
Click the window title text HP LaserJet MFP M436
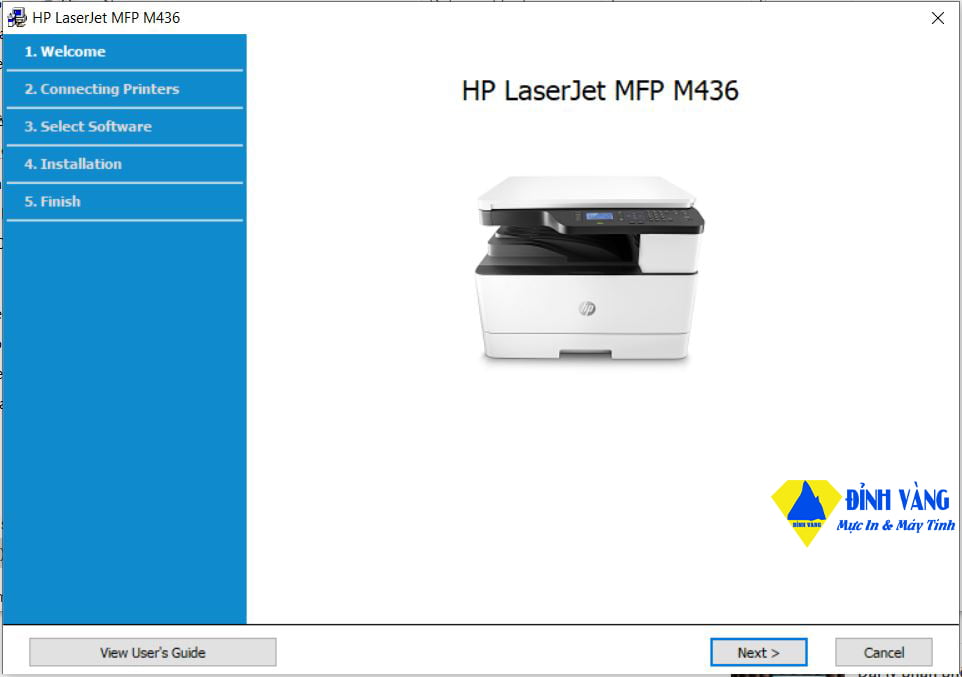click(106, 18)
